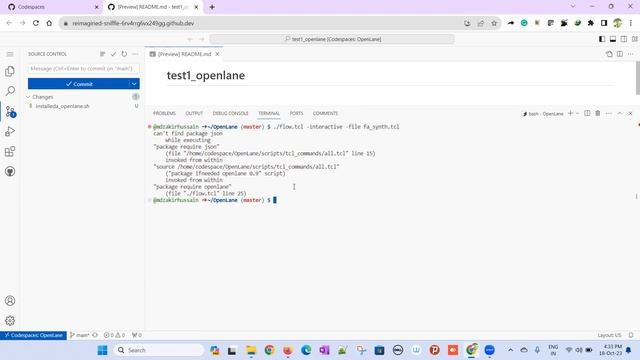Switch to the COMMENTS panel tab
This screenshot has width=640, height=360.
(x=325, y=113)
